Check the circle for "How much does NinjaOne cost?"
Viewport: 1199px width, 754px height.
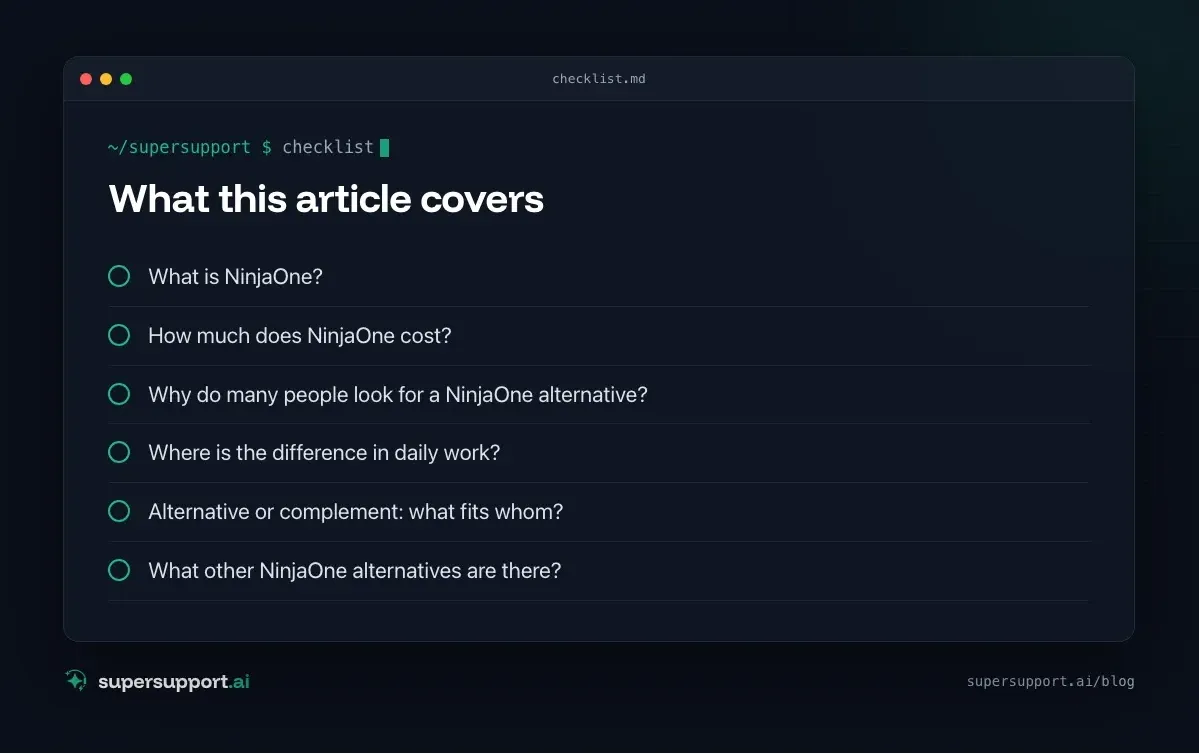119,335
